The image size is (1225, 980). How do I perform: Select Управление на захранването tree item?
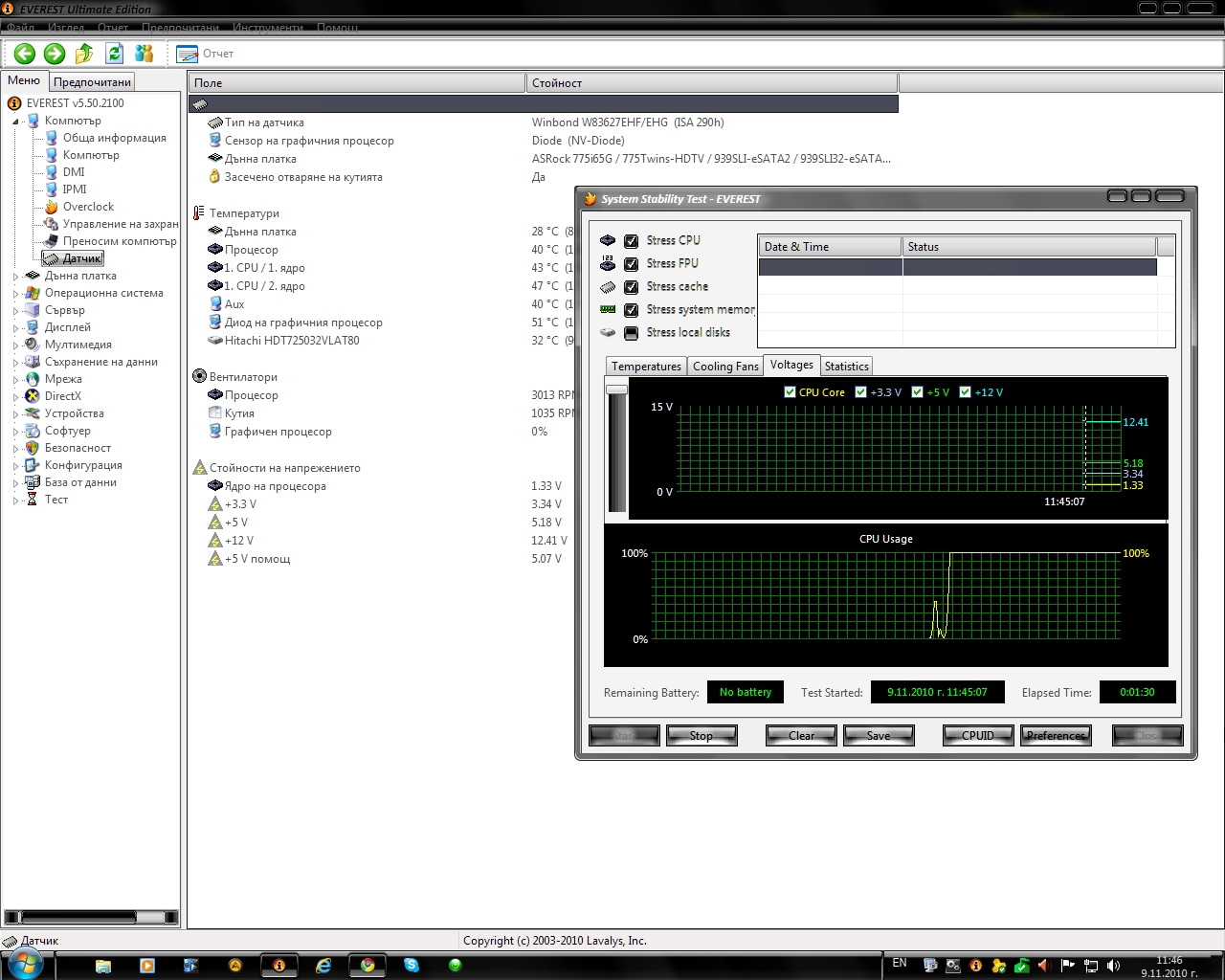(x=121, y=224)
